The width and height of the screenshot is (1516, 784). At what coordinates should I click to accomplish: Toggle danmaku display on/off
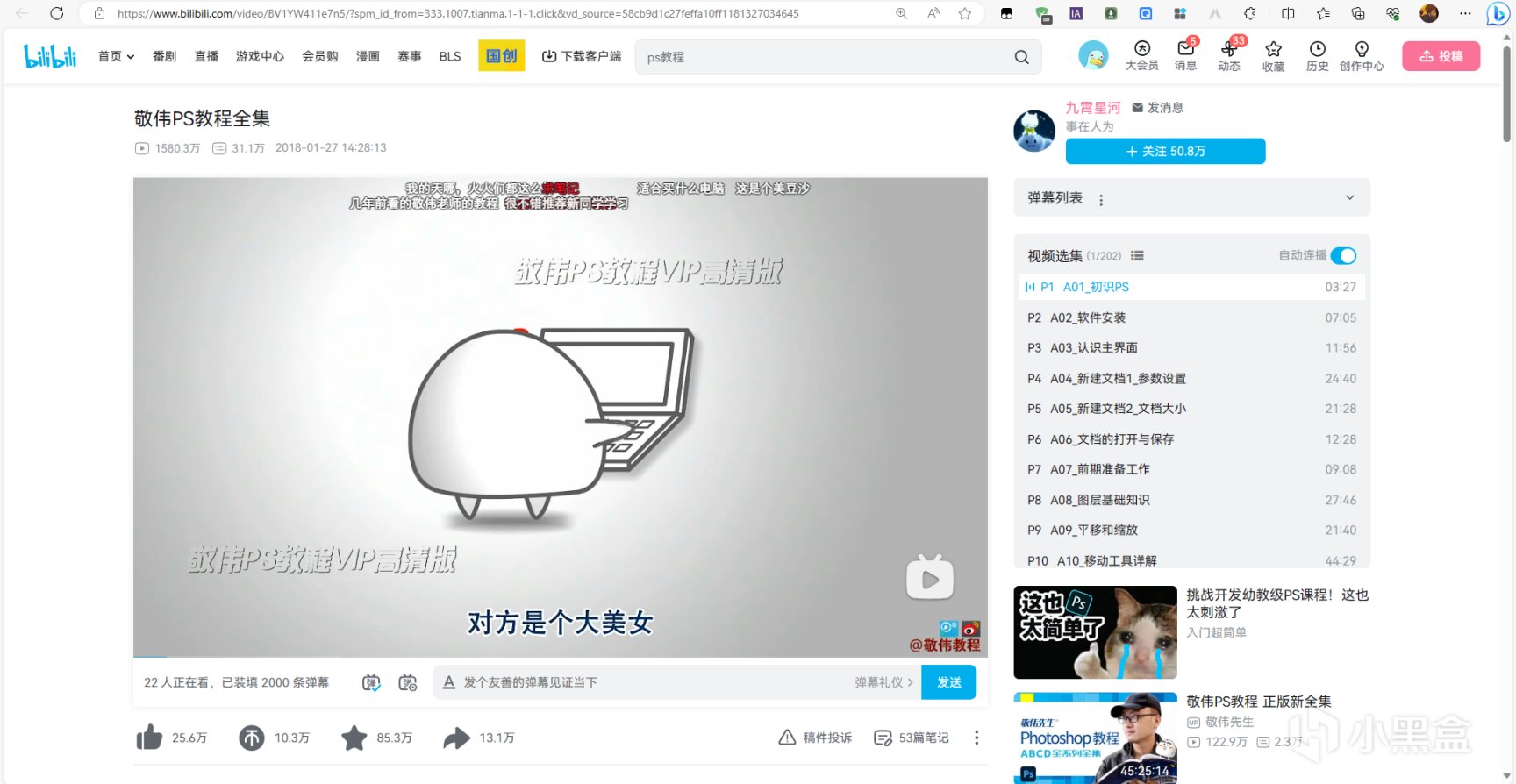tap(371, 682)
